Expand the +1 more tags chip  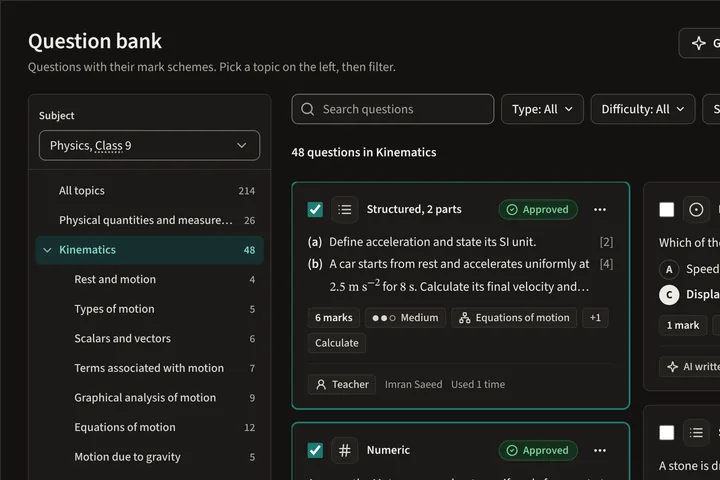(x=595, y=318)
